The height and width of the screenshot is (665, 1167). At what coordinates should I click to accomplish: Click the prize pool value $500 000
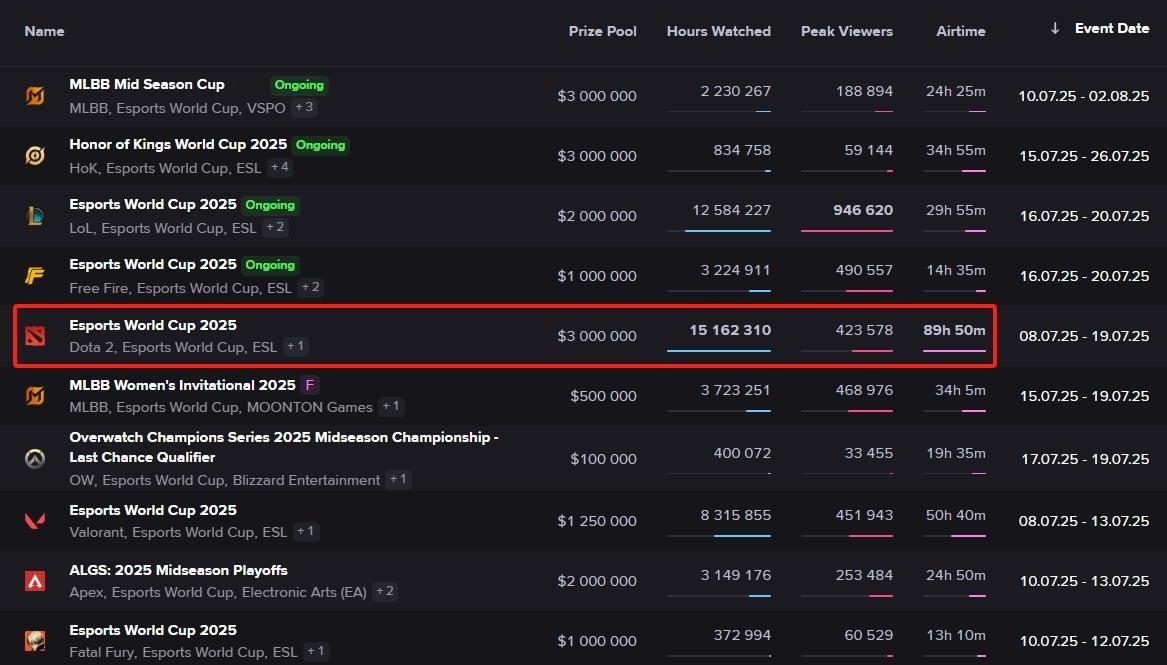pyautogui.click(x=603, y=396)
